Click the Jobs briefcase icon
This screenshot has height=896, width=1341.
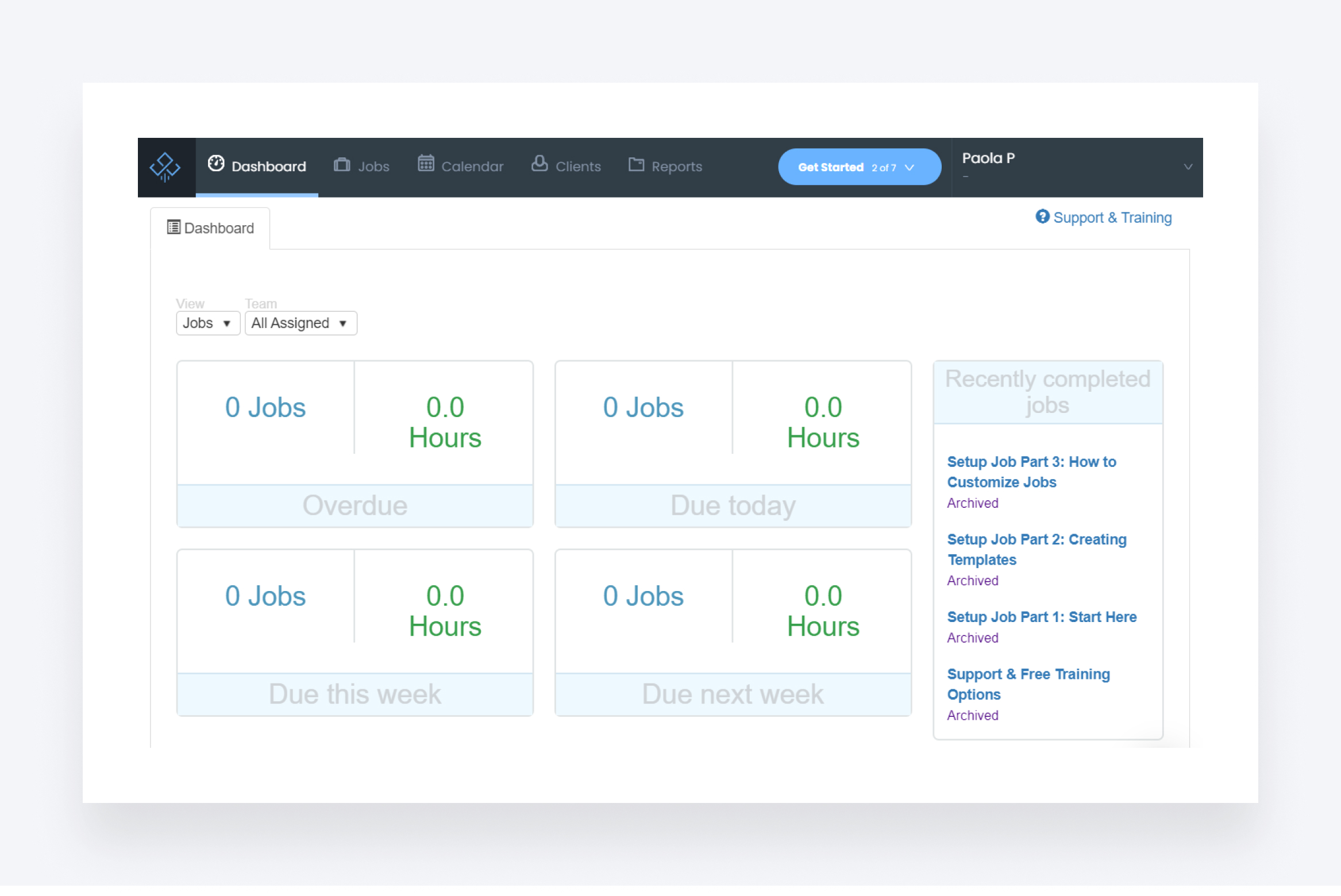(341, 164)
